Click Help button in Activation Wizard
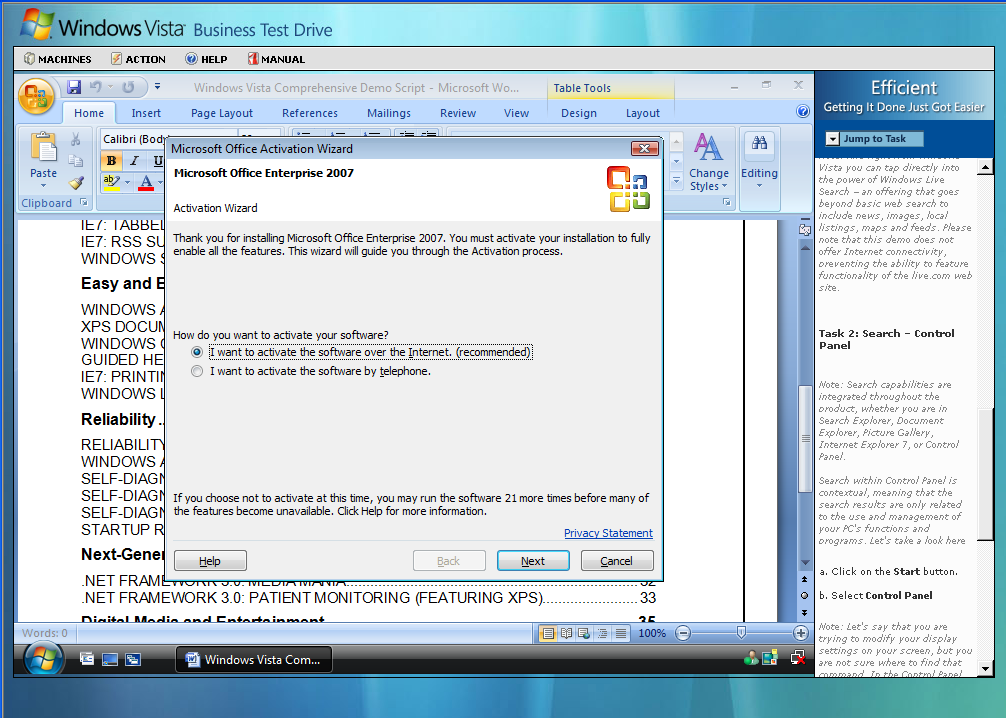Viewport: 1006px width, 718px height. pyautogui.click(x=210, y=561)
